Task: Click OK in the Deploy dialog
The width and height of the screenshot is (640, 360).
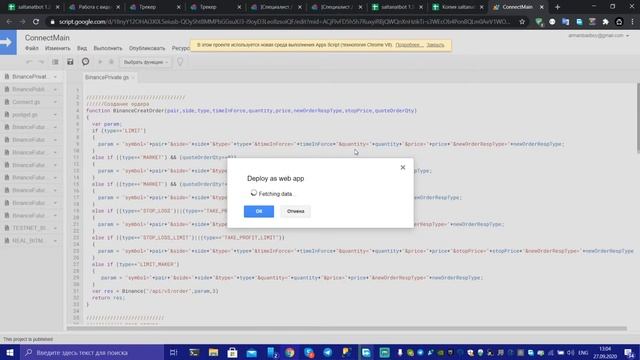Action: coord(259,211)
